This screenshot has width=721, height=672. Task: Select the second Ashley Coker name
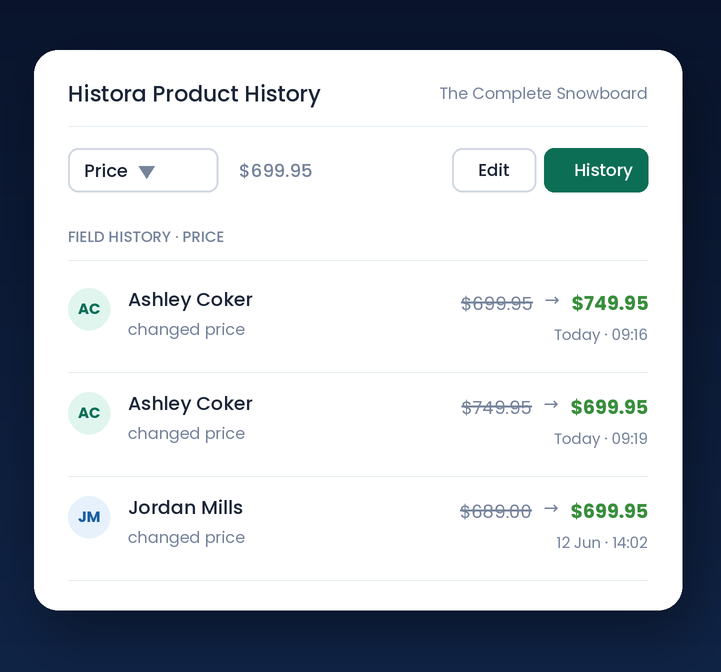tap(190, 404)
